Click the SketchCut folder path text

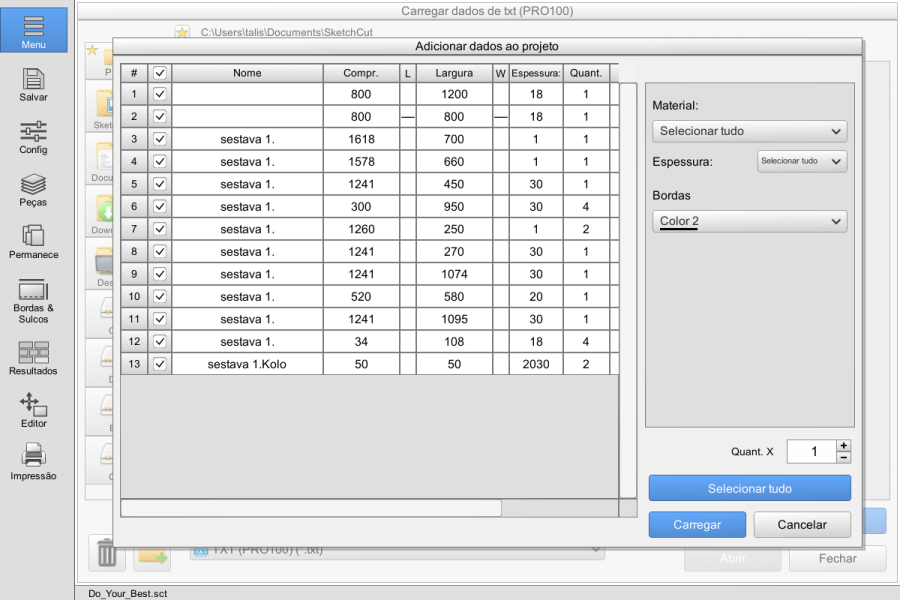tap(286, 32)
